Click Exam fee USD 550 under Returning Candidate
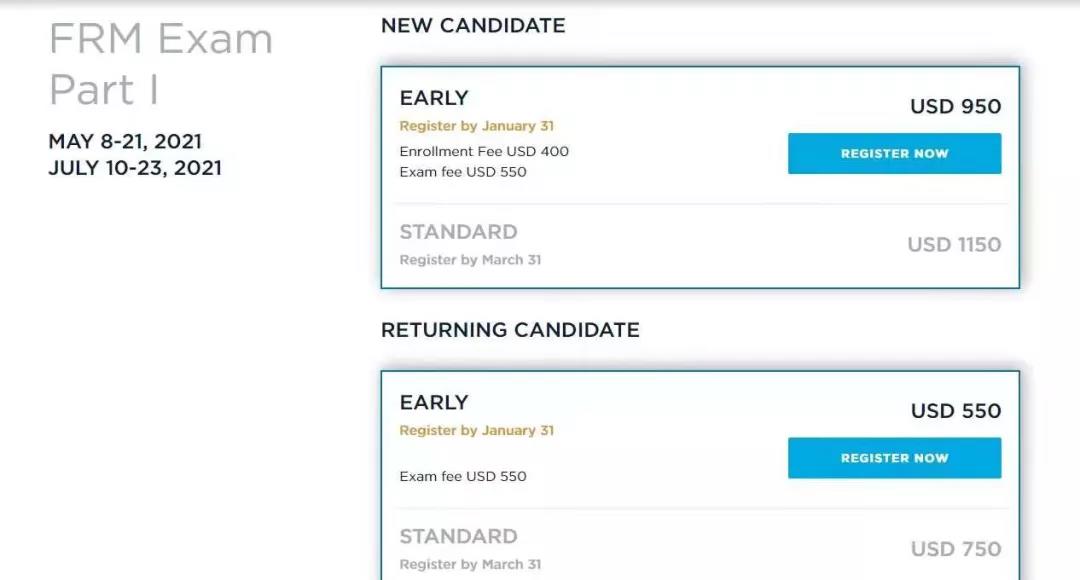The width and height of the screenshot is (1080, 580). [x=463, y=476]
